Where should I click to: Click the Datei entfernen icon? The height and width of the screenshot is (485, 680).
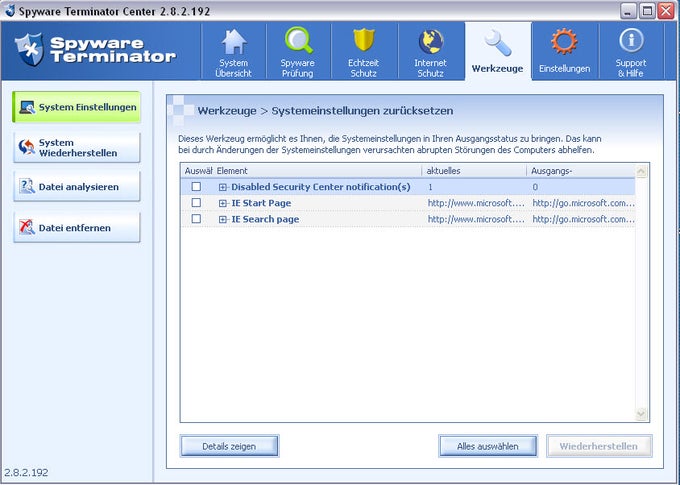[x=27, y=227]
